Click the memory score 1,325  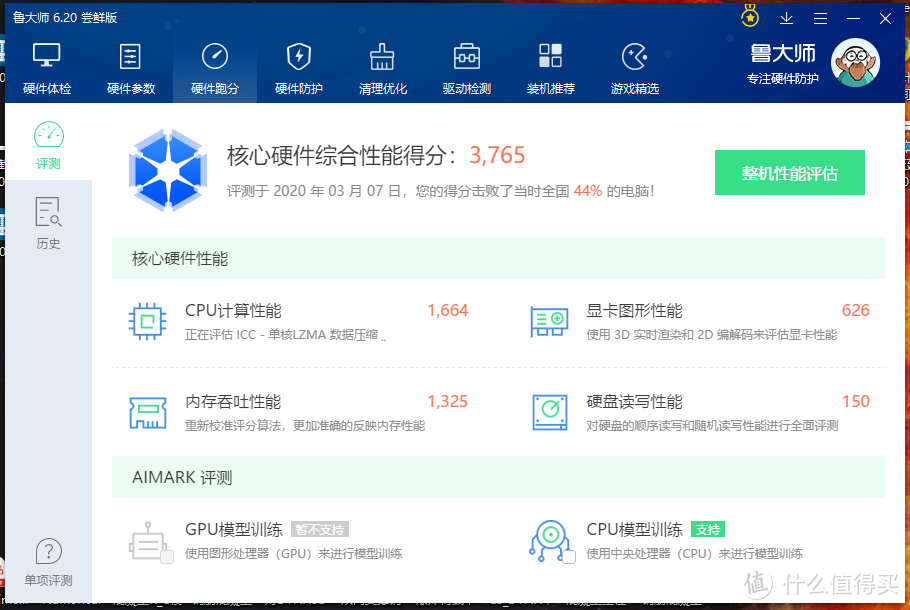(447, 402)
